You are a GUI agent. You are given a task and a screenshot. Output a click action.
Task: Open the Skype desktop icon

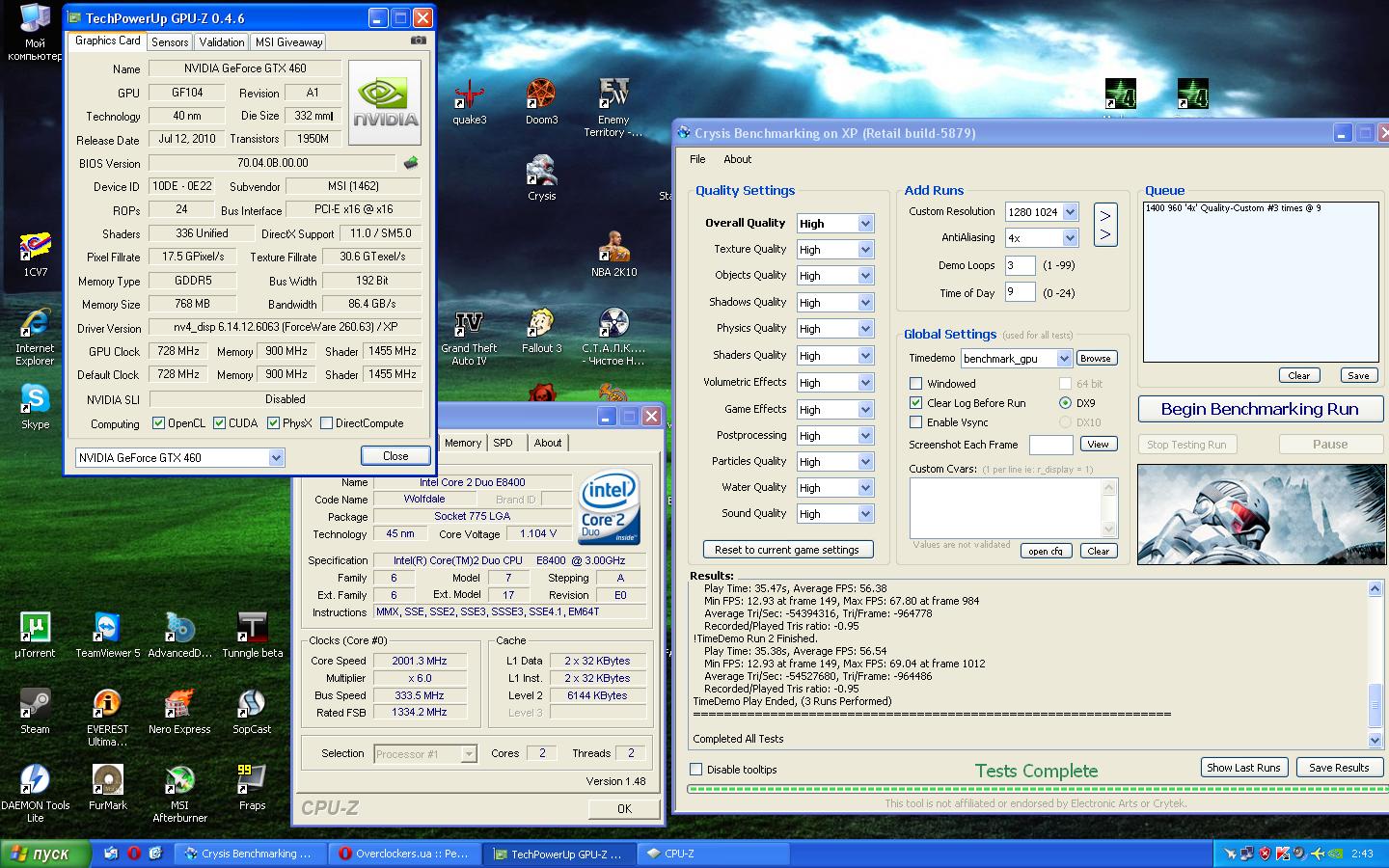(35, 407)
